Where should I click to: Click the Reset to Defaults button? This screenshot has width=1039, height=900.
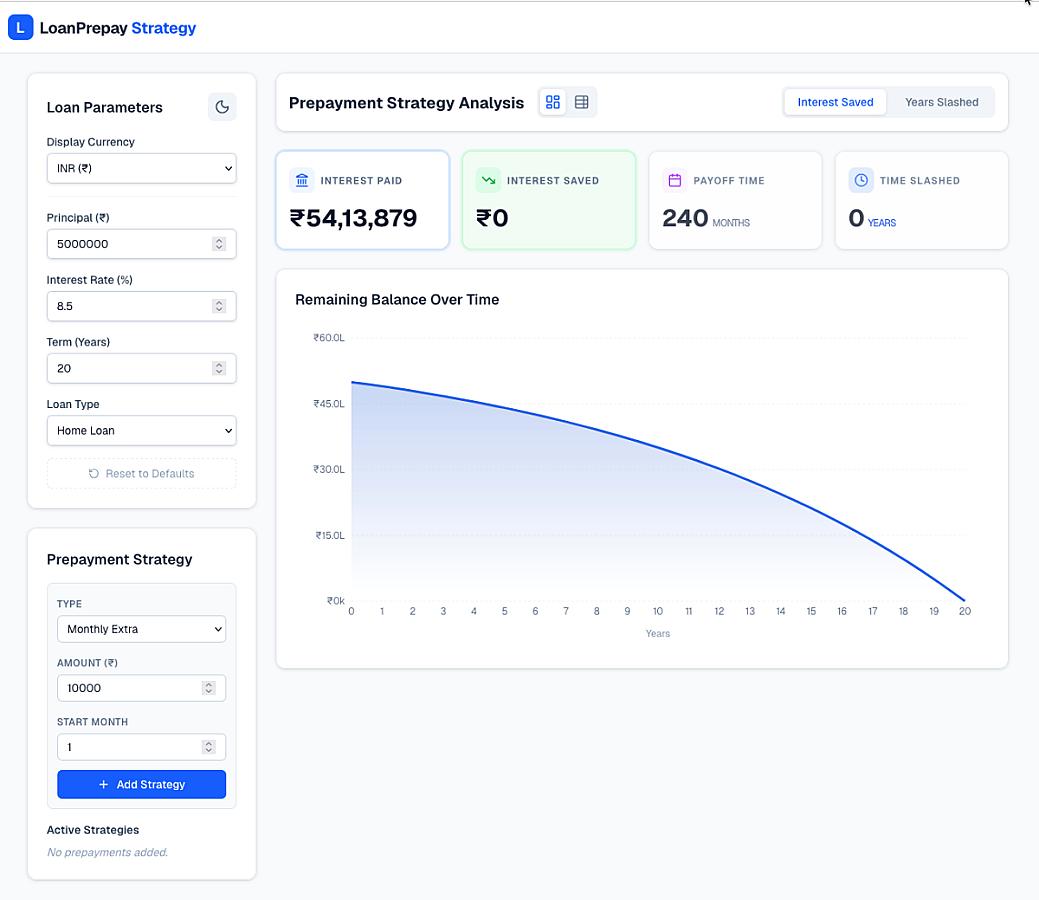pos(142,473)
